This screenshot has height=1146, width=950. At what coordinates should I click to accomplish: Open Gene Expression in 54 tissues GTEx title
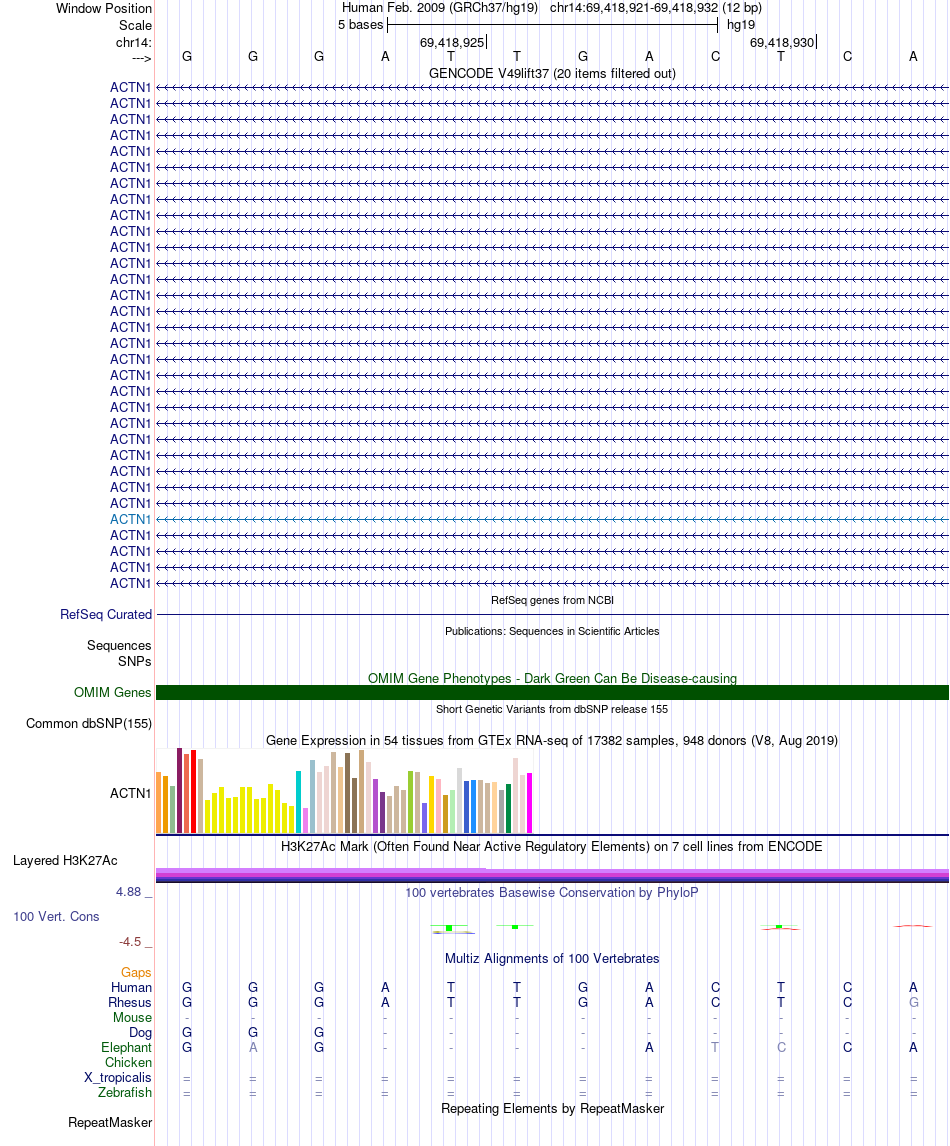point(552,740)
